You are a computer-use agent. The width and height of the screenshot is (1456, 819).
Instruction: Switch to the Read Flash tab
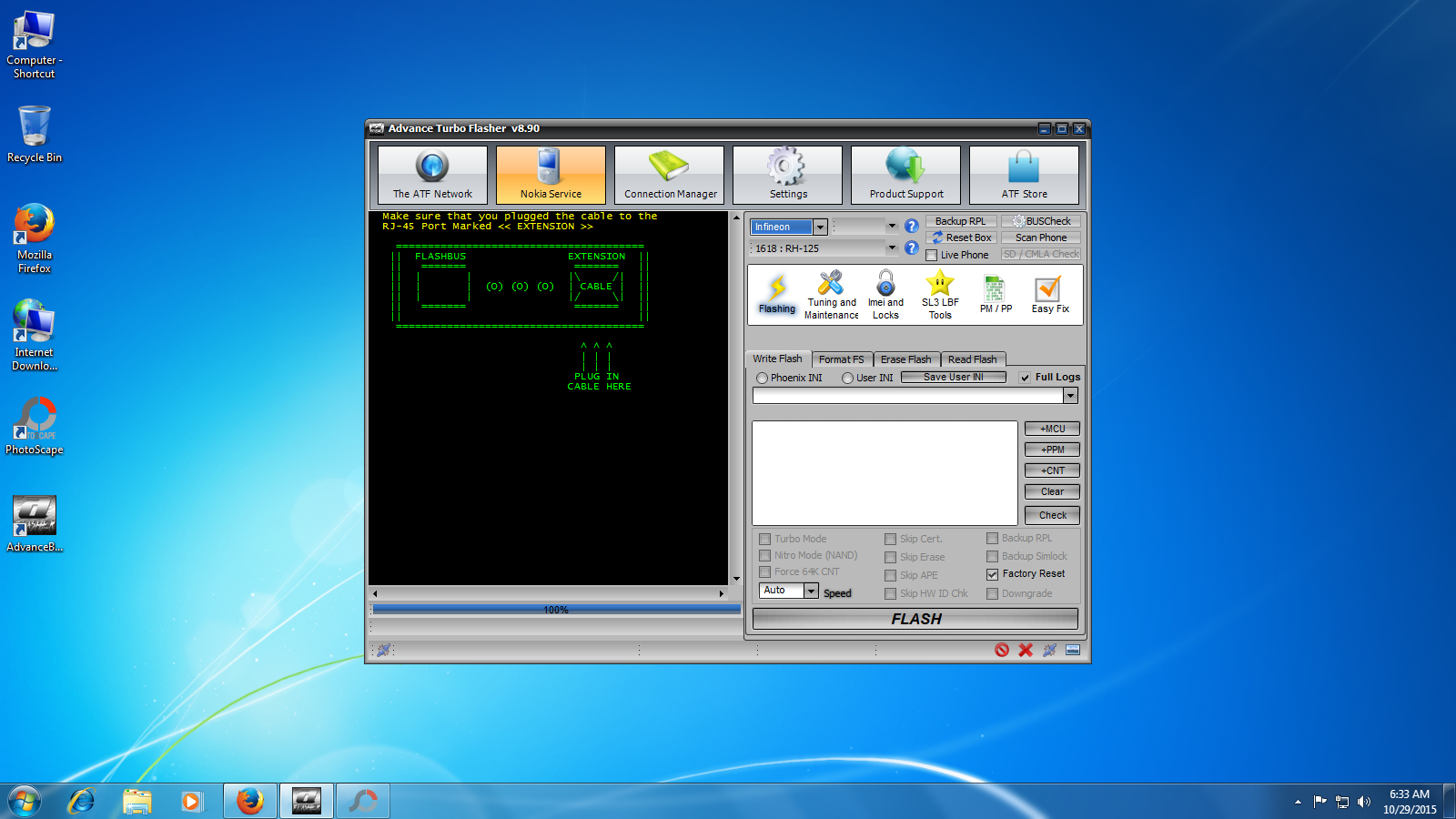tap(972, 359)
